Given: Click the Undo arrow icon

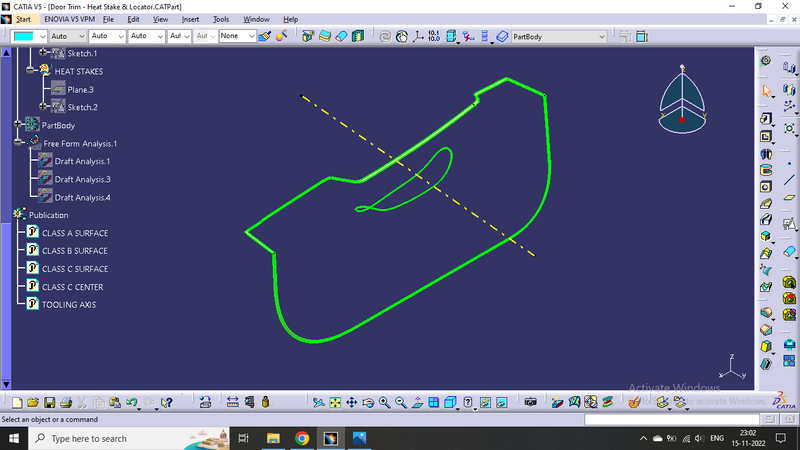Looking at the screenshot, I should [x=132, y=403].
